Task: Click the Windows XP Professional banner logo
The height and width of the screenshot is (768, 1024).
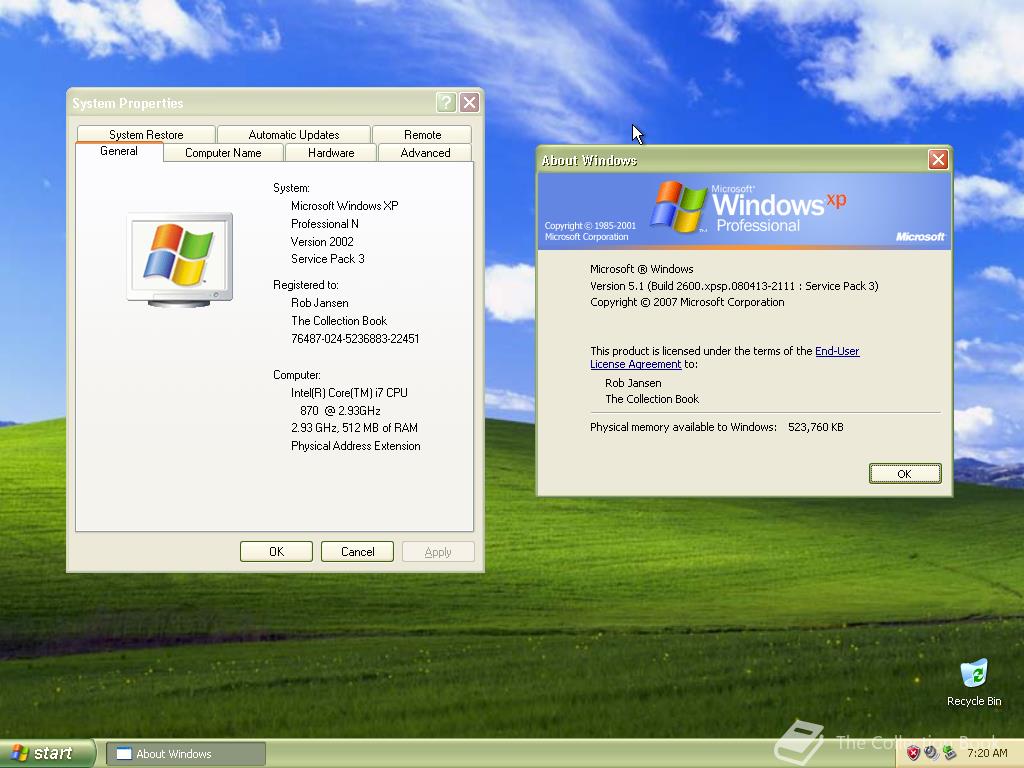Action: pyautogui.click(x=748, y=208)
